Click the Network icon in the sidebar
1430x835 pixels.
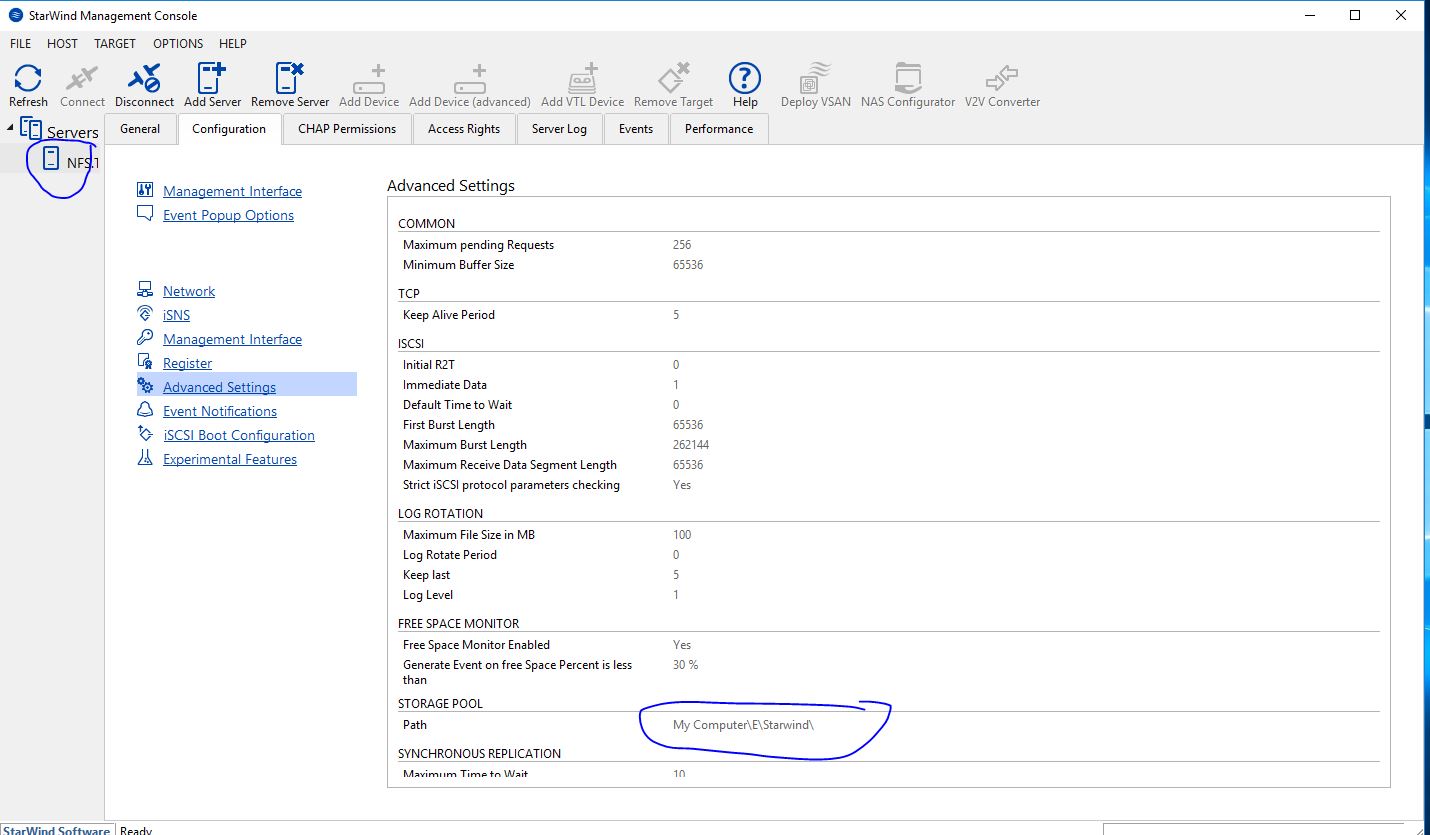[145, 290]
